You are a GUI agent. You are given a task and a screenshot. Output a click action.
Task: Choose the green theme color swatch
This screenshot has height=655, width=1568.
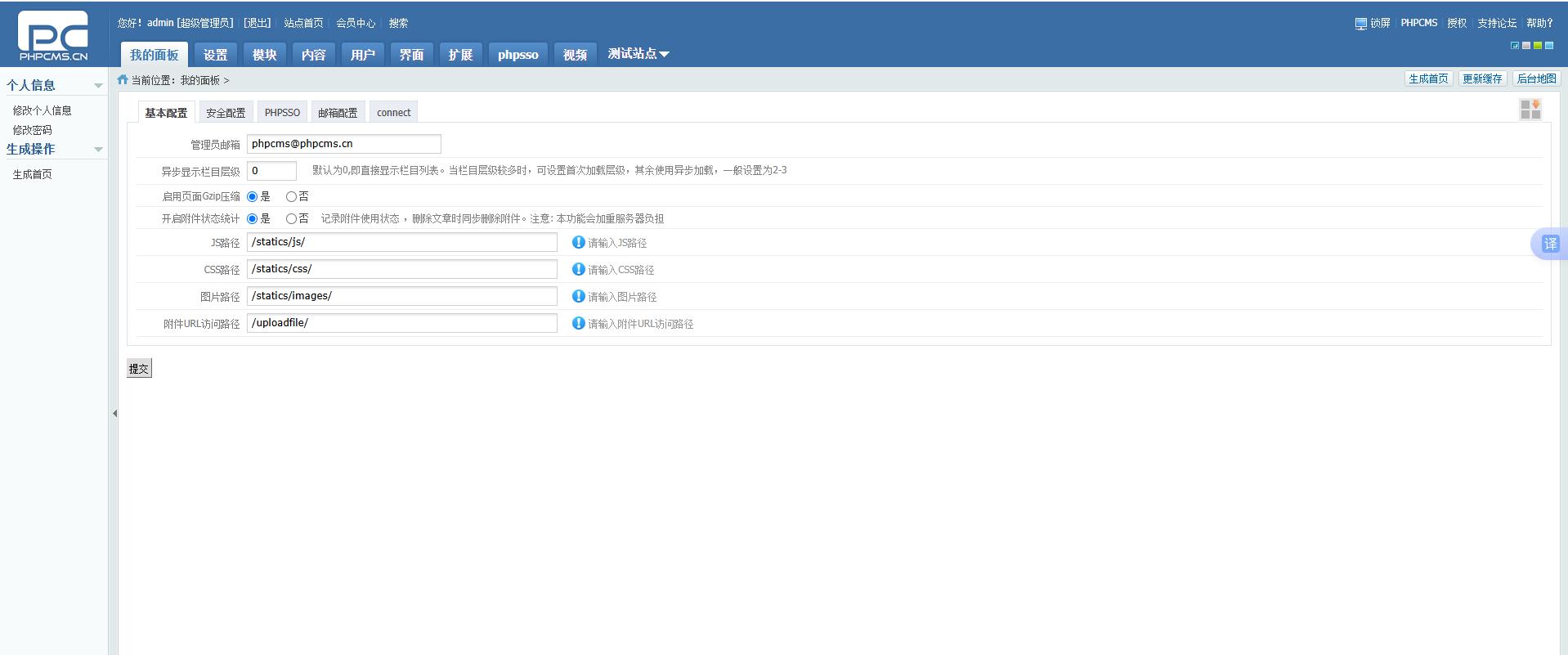click(1537, 46)
